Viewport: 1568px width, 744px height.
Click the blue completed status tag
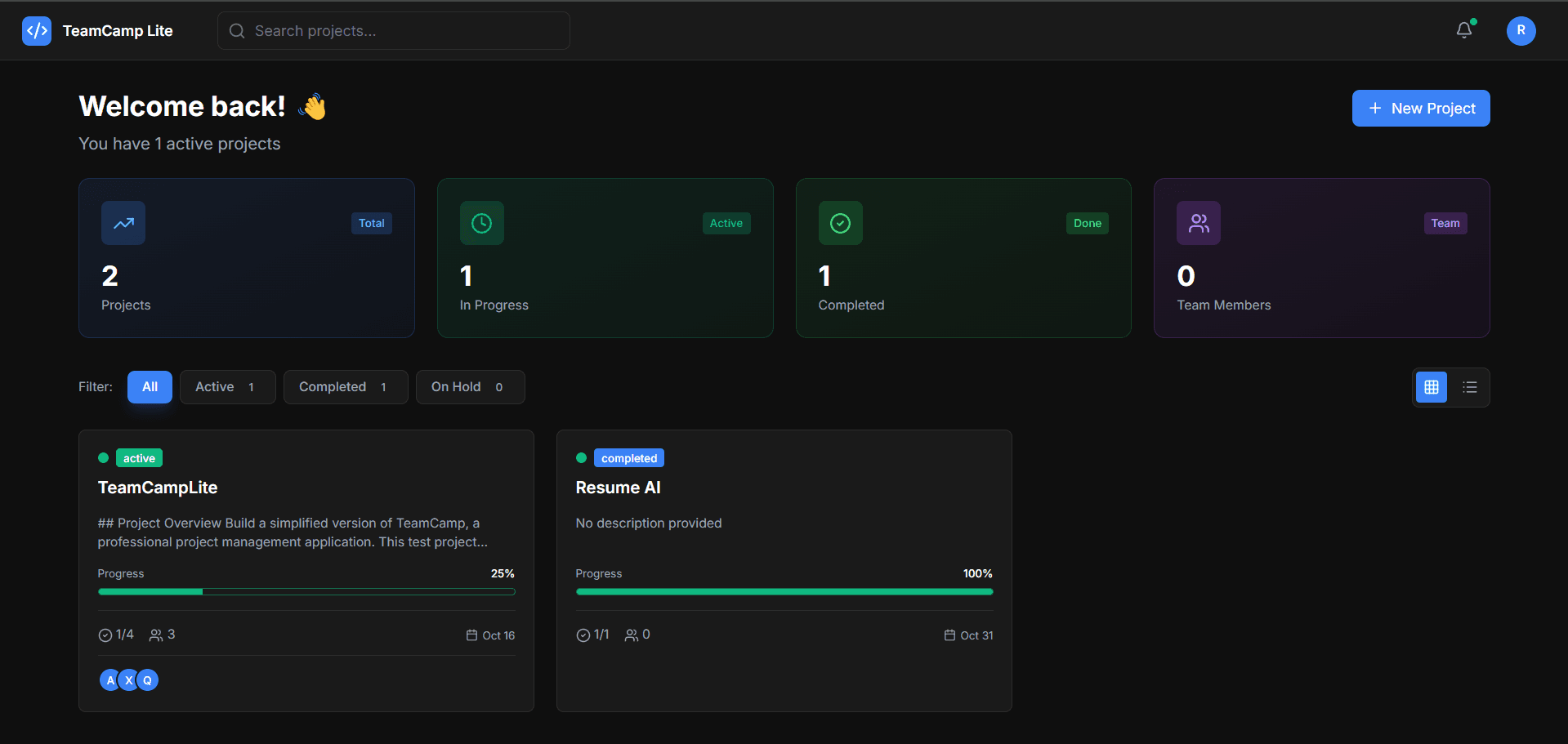(629, 458)
